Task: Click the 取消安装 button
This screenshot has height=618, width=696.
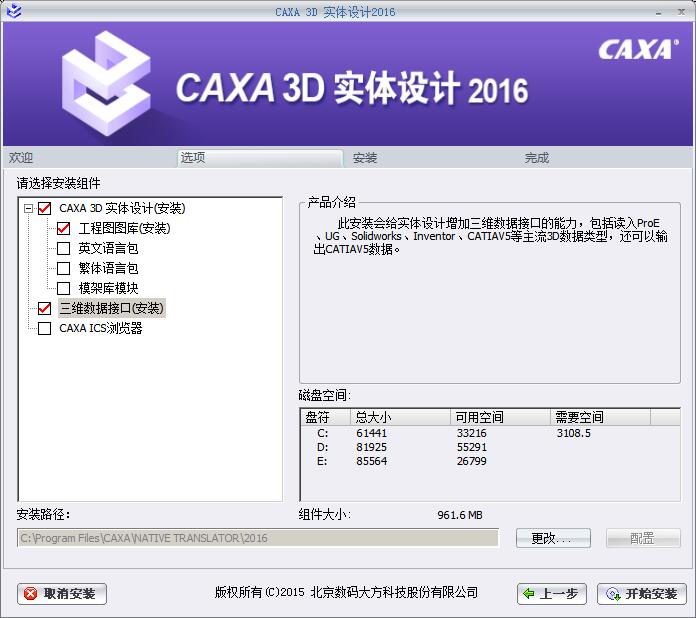Action: click(62, 594)
